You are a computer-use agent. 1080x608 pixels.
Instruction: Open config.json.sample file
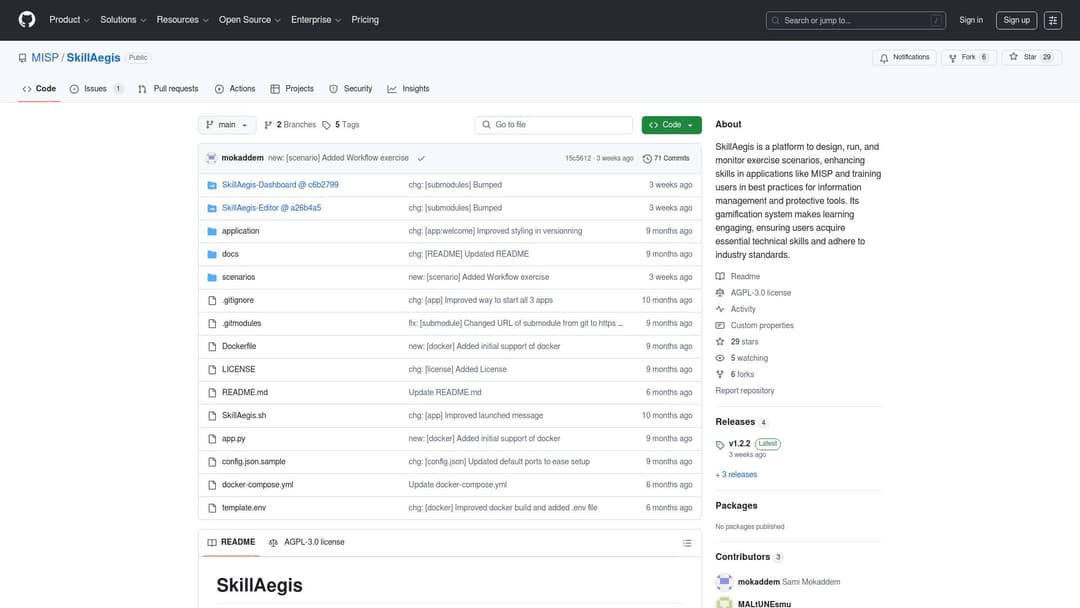pyautogui.click(x=253, y=462)
